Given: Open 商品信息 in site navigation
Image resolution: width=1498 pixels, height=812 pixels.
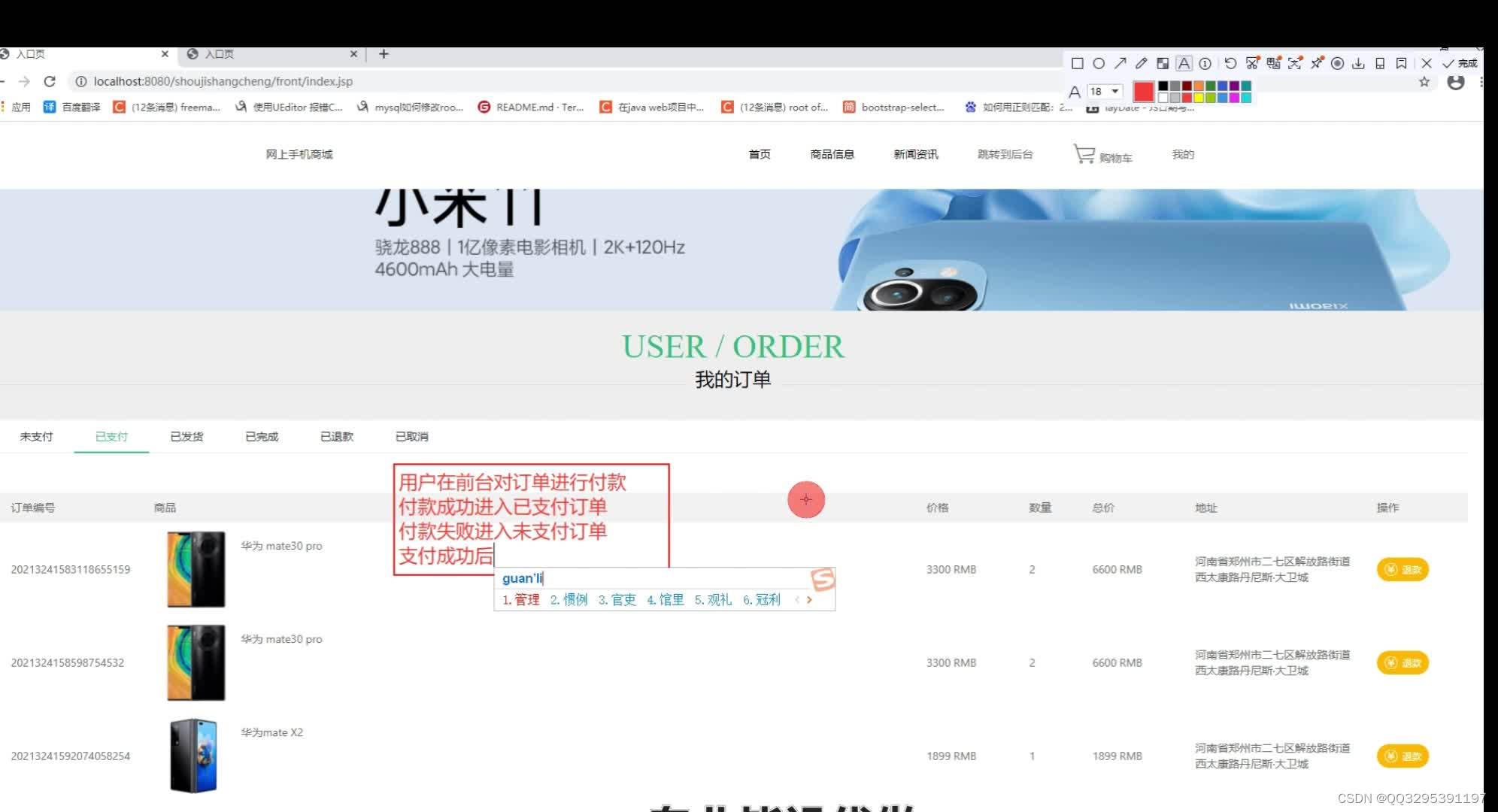Looking at the screenshot, I should click(x=832, y=154).
